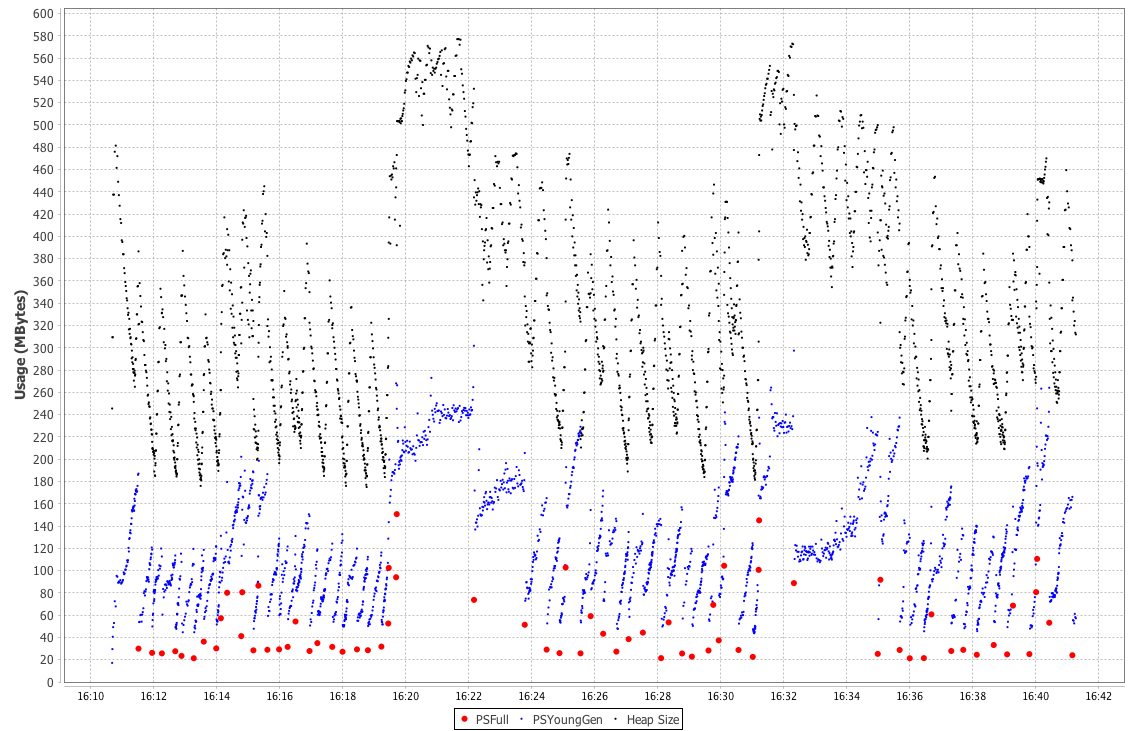Click the red PSFull legend marker

[x=465, y=719]
